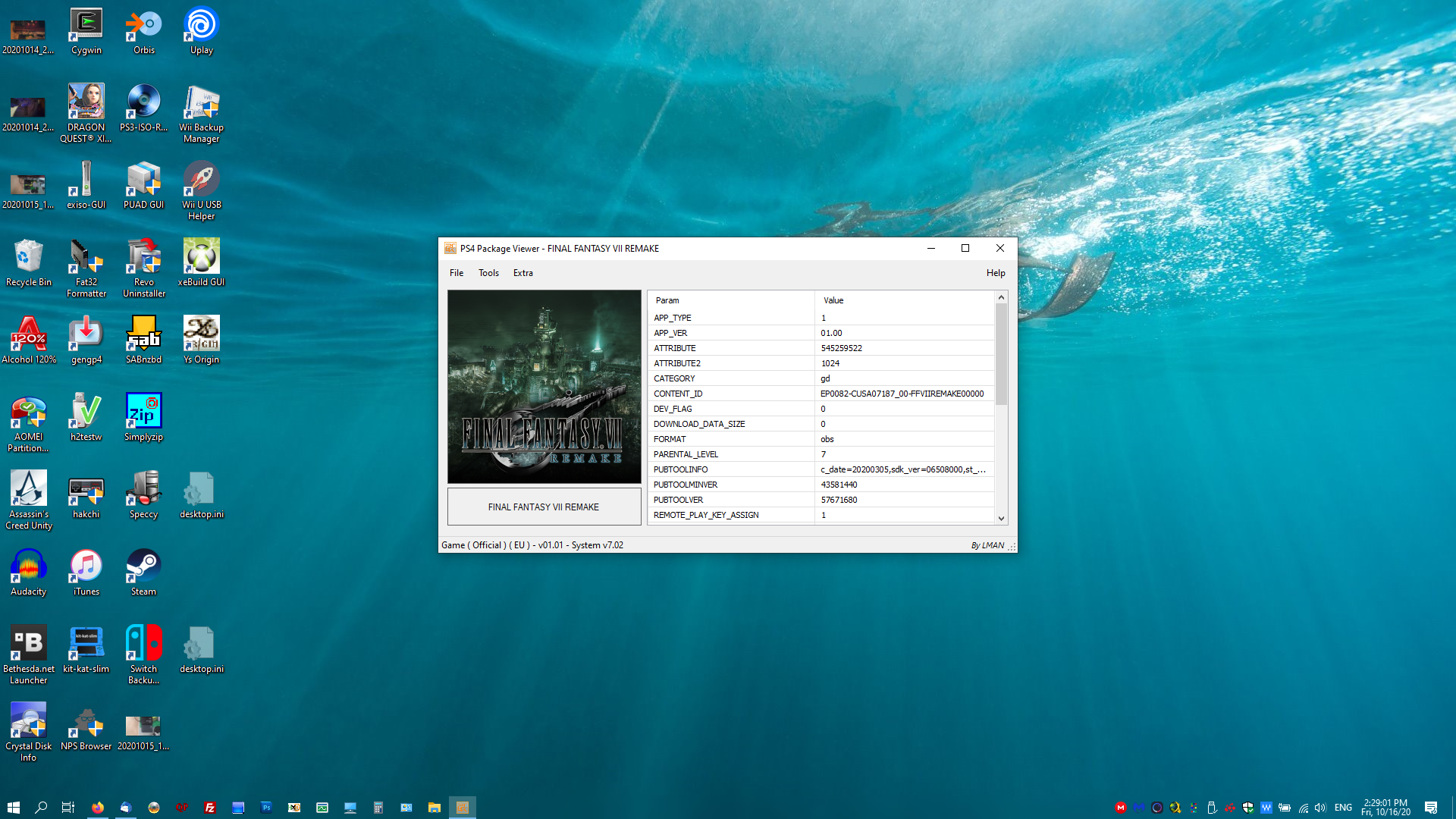1456x819 pixels.
Task: Select the REMOTE_PLAY_KEY_ASSIGN parameter row
Action: click(x=821, y=515)
